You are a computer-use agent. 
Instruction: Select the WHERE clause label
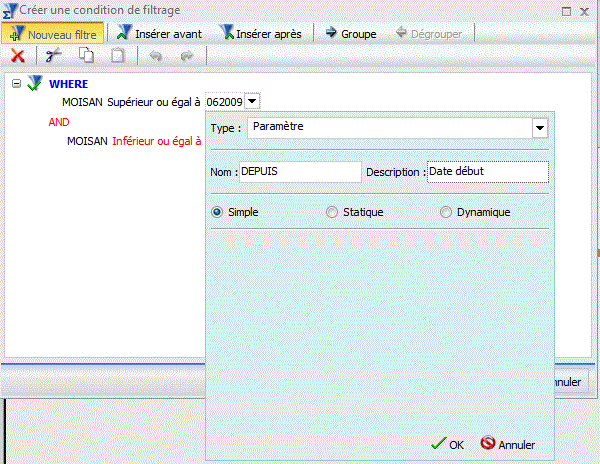coord(68,84)
